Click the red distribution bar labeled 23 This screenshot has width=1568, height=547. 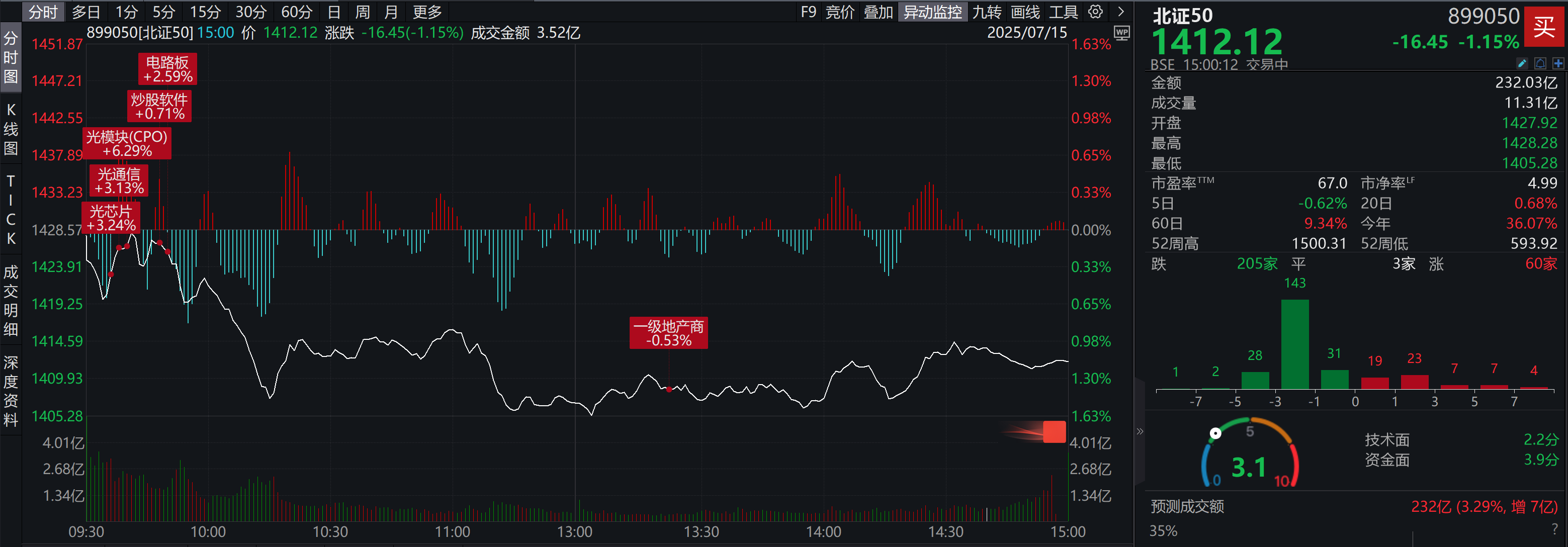coord(1414,382)
